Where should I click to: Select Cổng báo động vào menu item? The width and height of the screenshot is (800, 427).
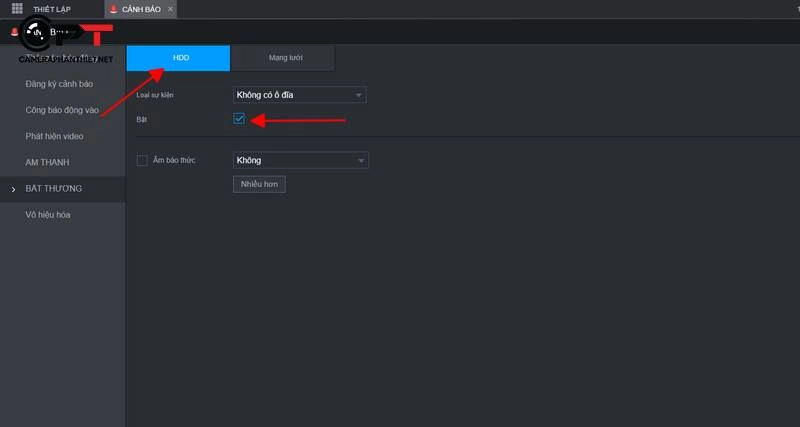[62, 110]
